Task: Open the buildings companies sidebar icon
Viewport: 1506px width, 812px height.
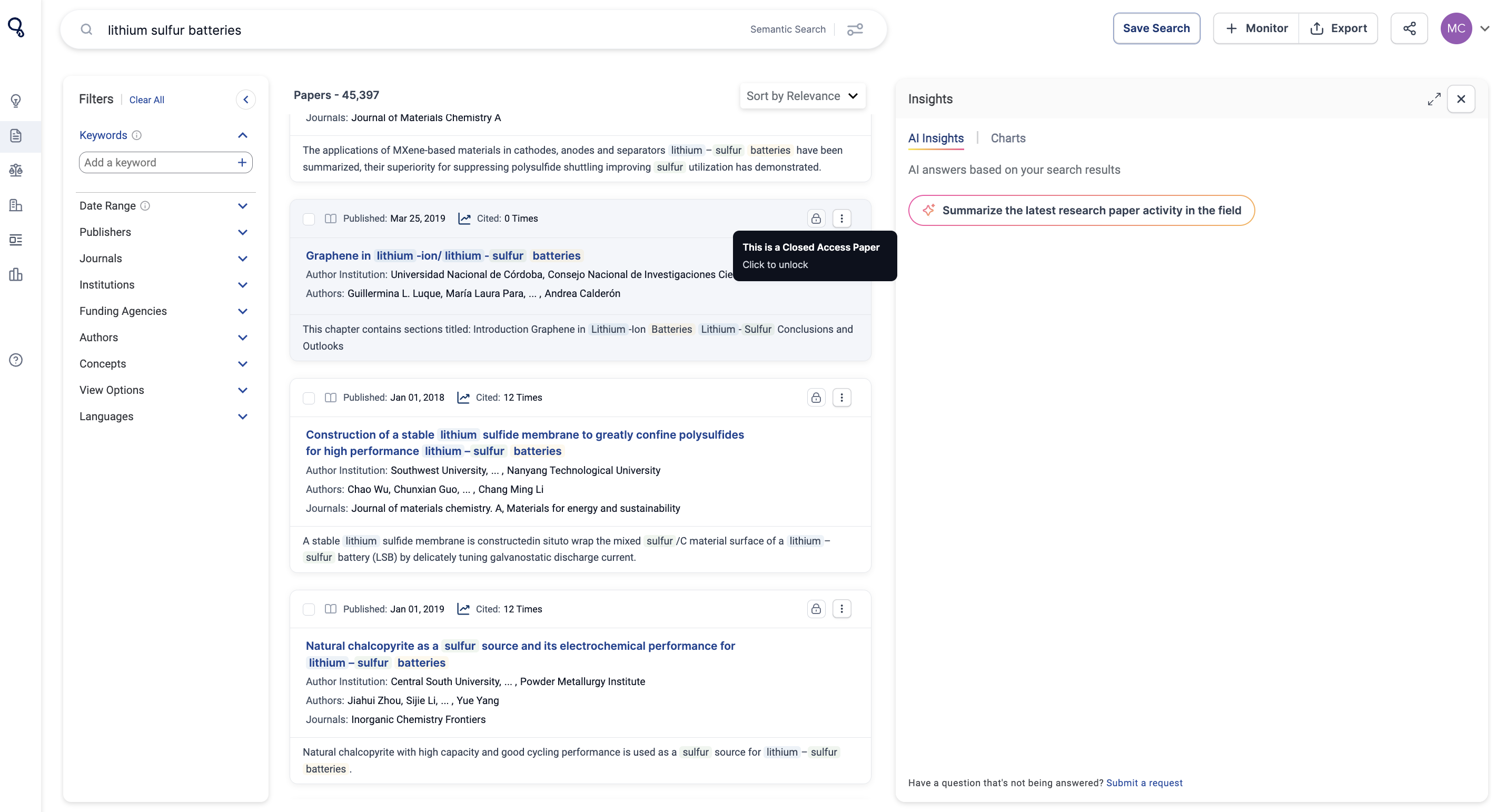Action: click(x=16, y=205)
